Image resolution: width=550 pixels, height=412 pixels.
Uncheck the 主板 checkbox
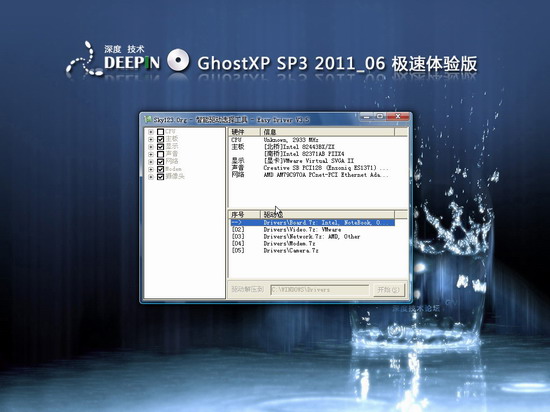click(160, 139)
